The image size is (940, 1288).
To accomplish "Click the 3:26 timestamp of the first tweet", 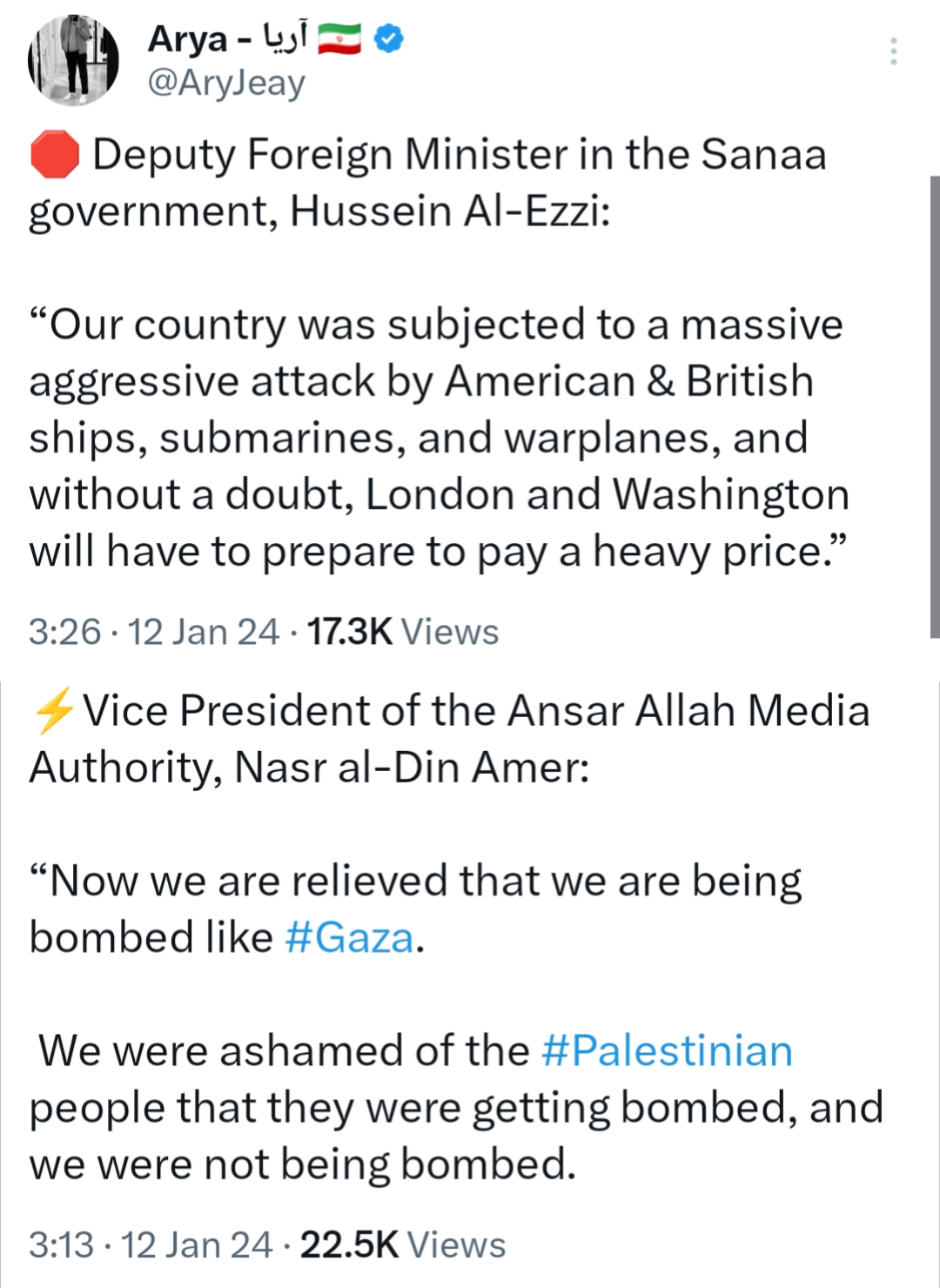I will click(64, 632).
